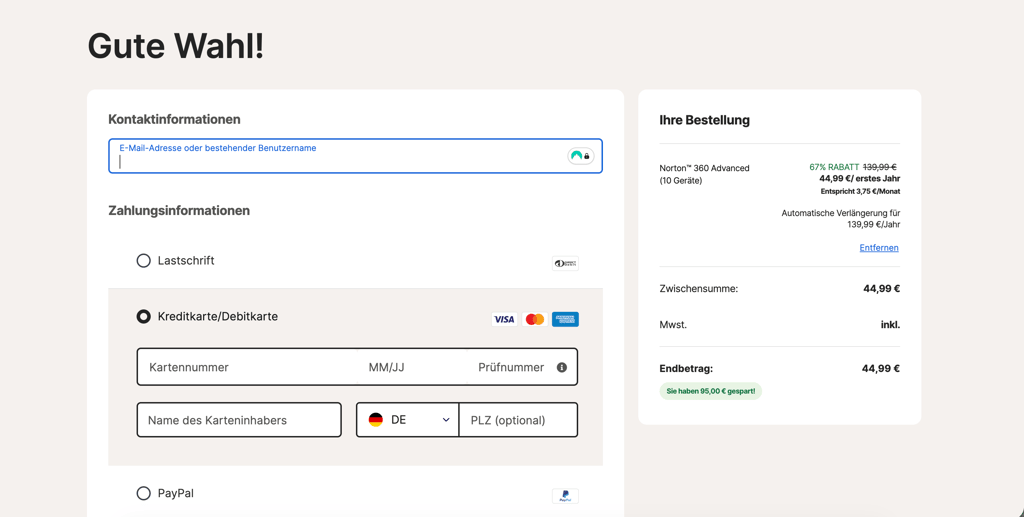
Task: Click the German flag icon
Action: pos(376,420)
